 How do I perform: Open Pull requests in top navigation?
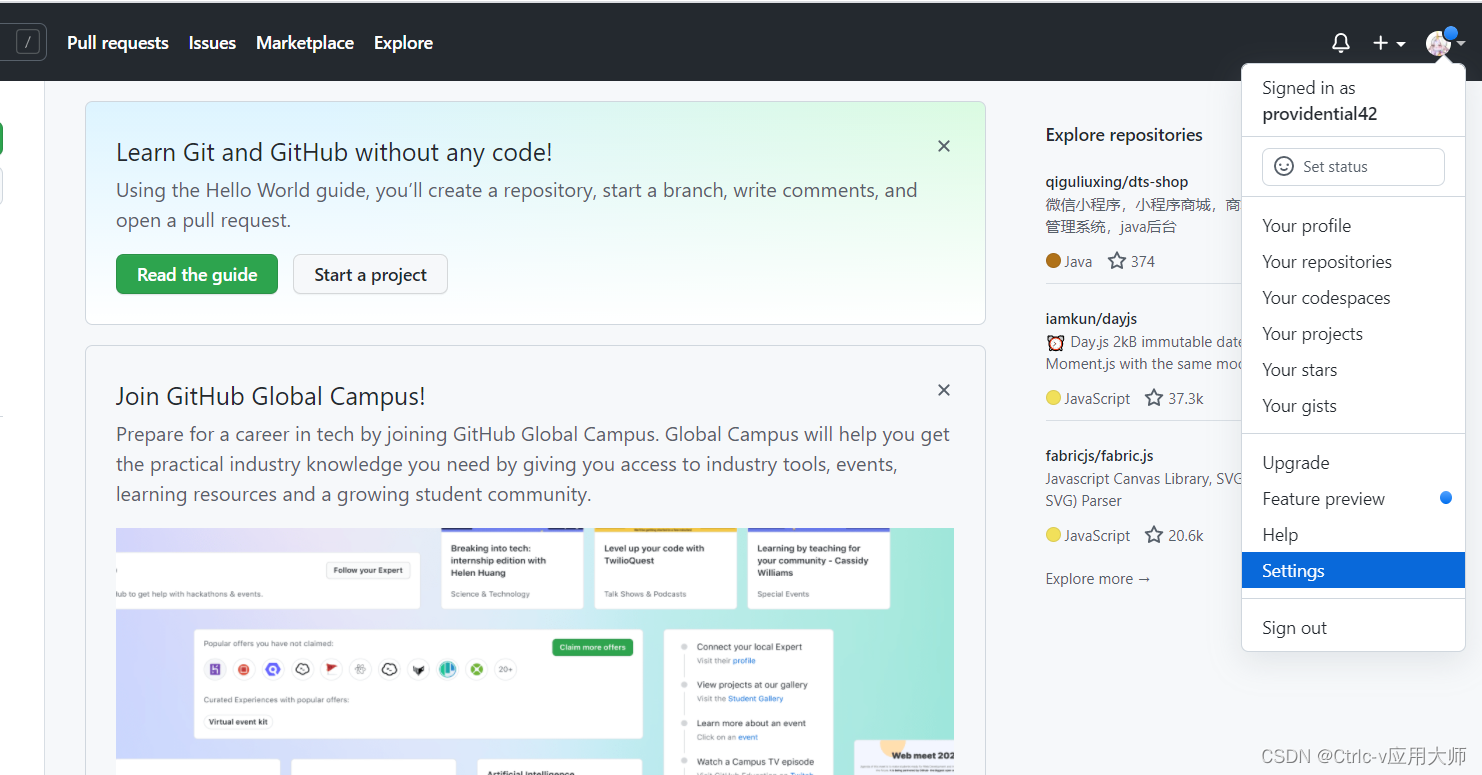(118, 43)
